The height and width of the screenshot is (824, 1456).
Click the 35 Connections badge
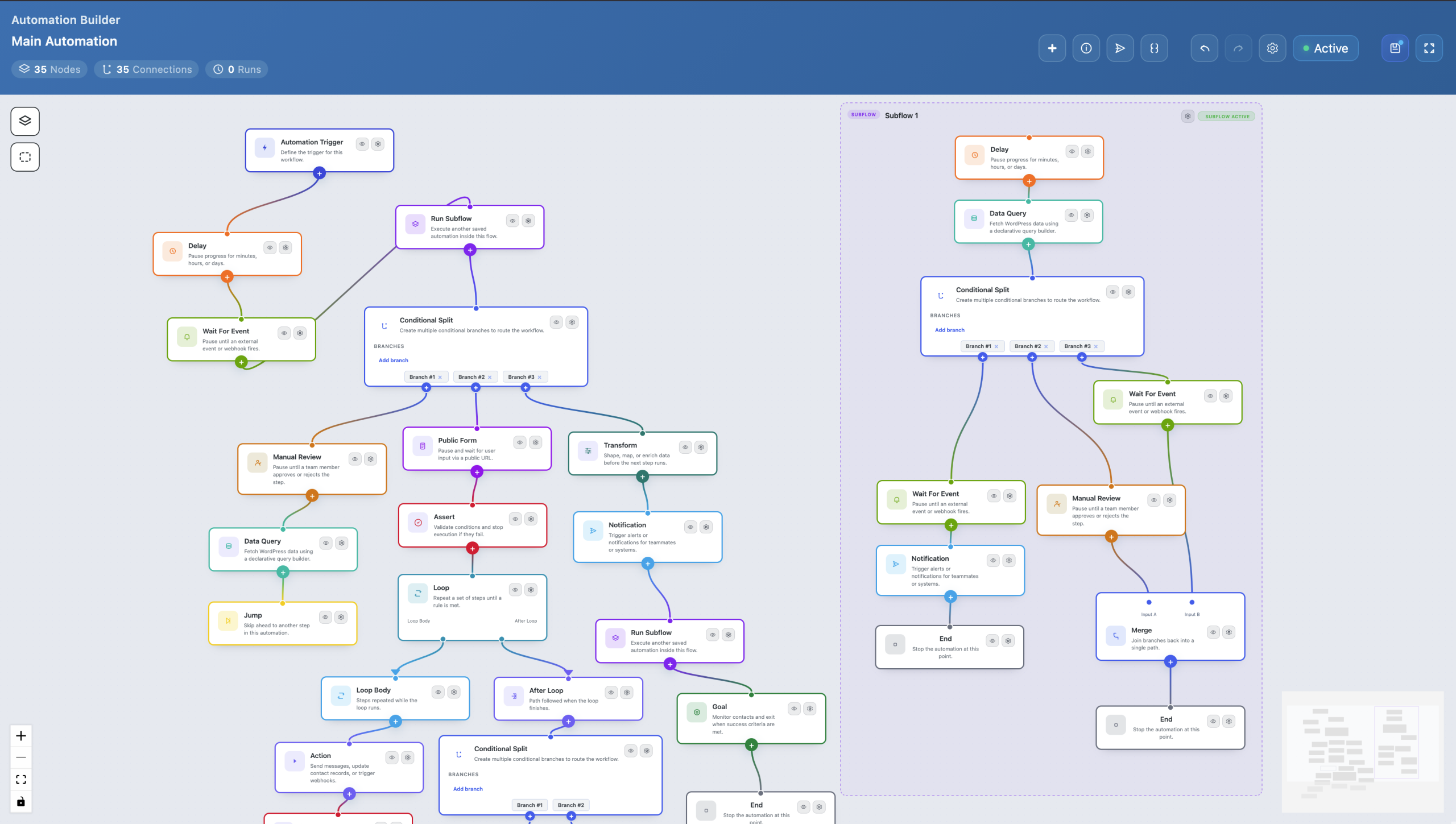pos(147,69)
